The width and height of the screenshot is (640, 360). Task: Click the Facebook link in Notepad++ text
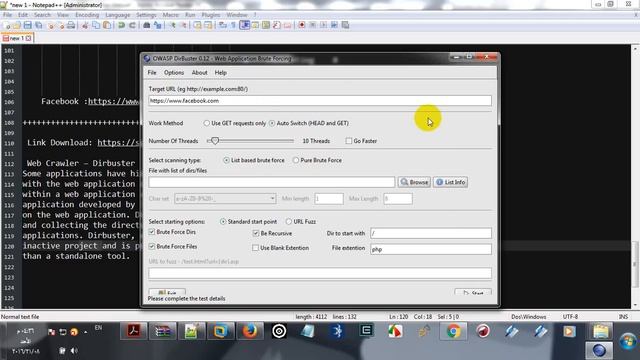[113, 102]
